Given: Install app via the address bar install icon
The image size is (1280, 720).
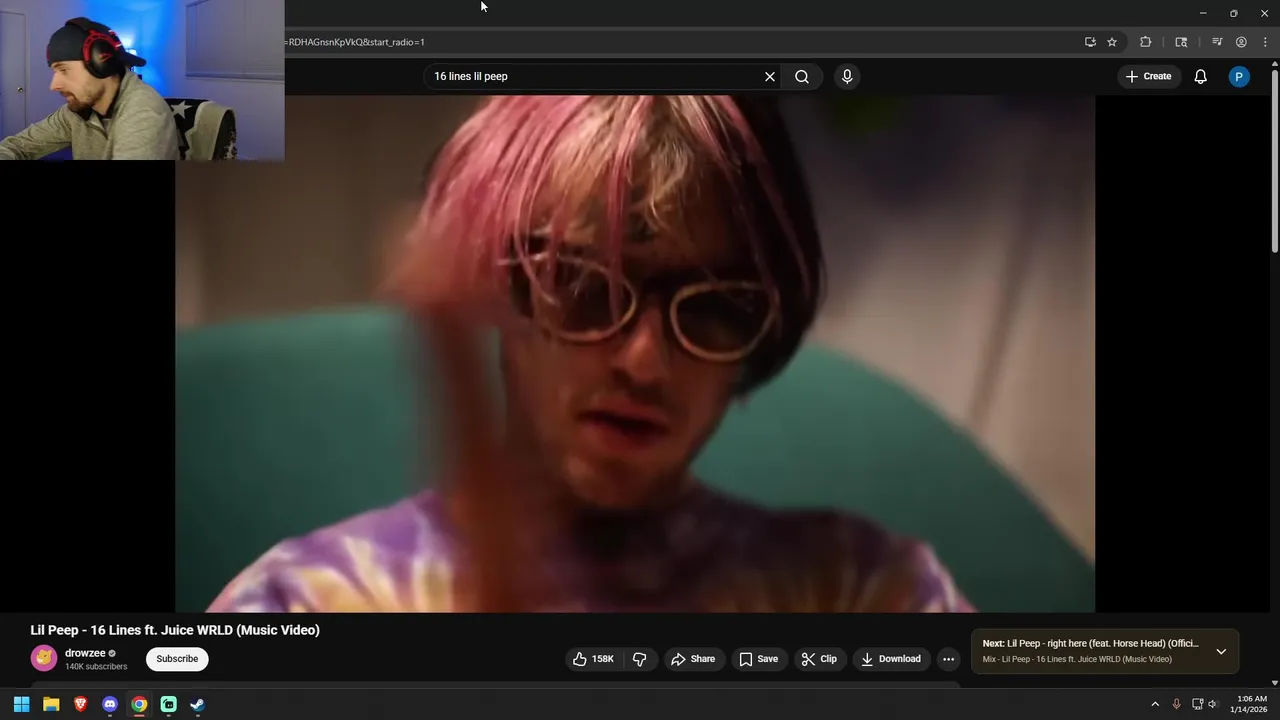Looking at the screenshot, I should click(1090, 42).
